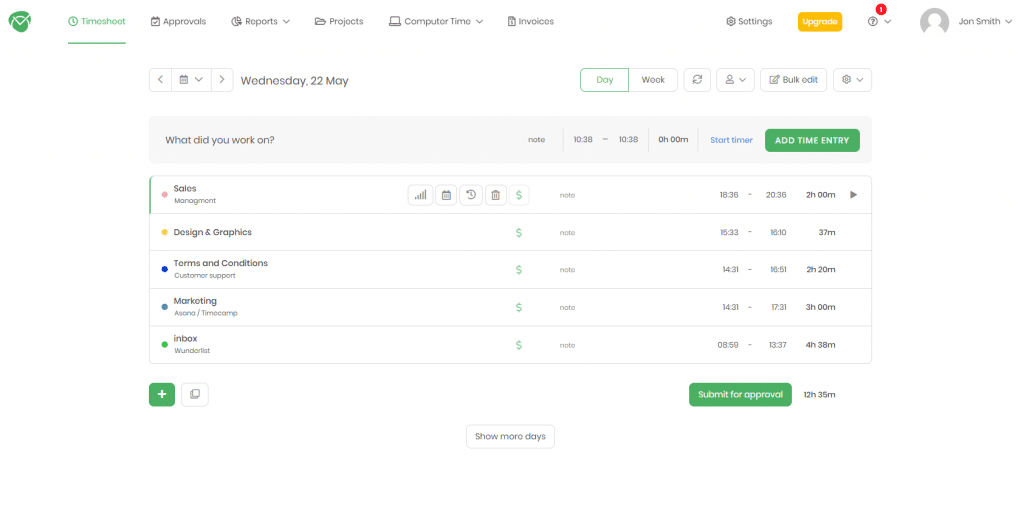Viewport: 1024px width, 511px height.
Task: Click the signal bars icon in Sales row
Action: (x=421, y=195)
